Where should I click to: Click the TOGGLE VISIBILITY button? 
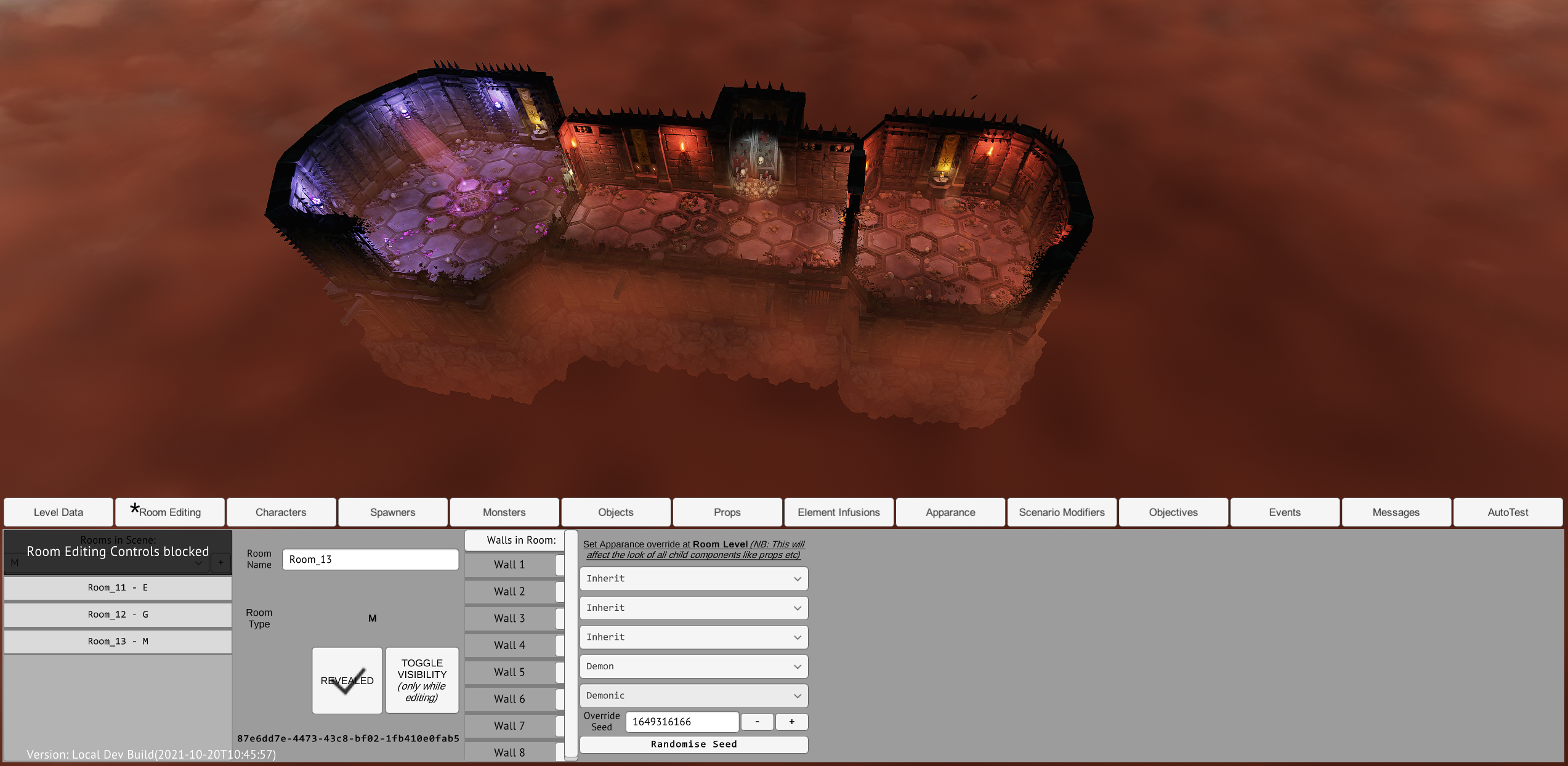tap(422, 680)
